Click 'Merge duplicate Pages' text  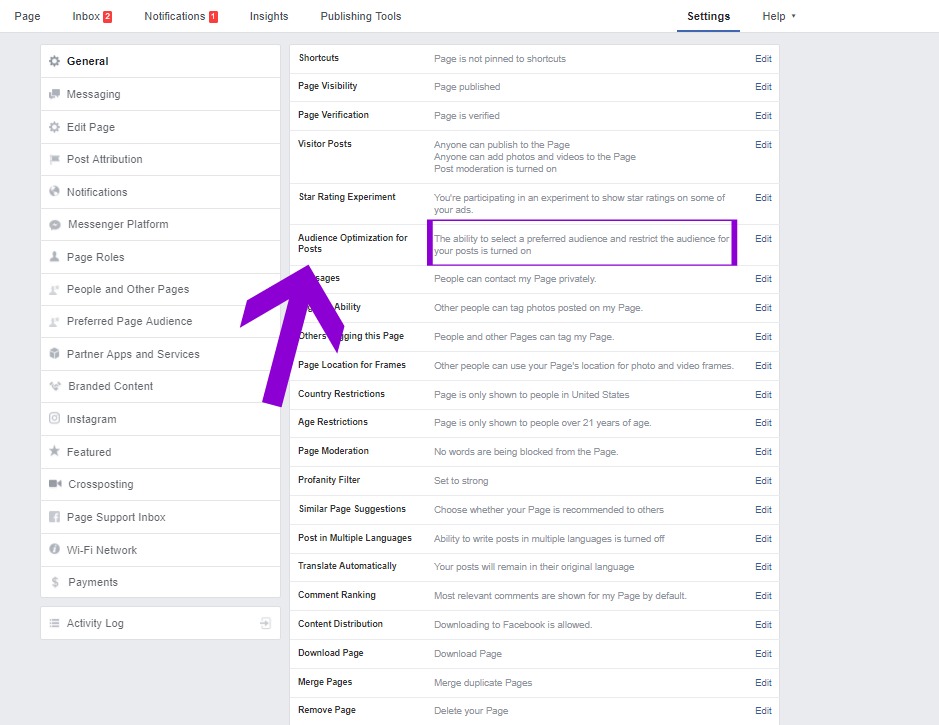point(483,682)
